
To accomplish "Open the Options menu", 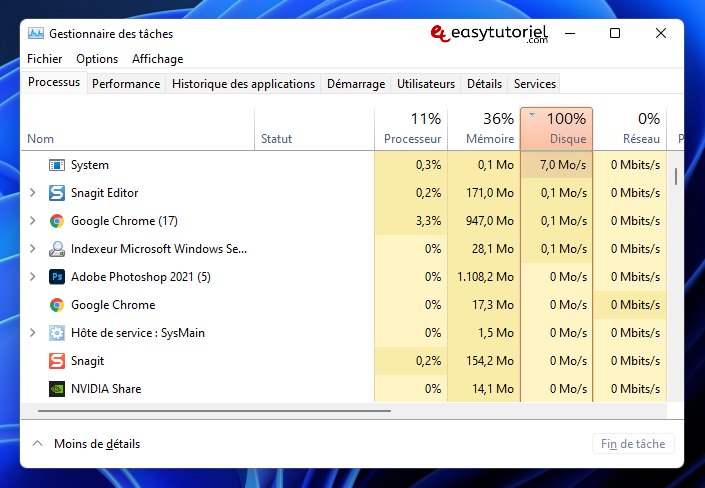I will [97, 59].
